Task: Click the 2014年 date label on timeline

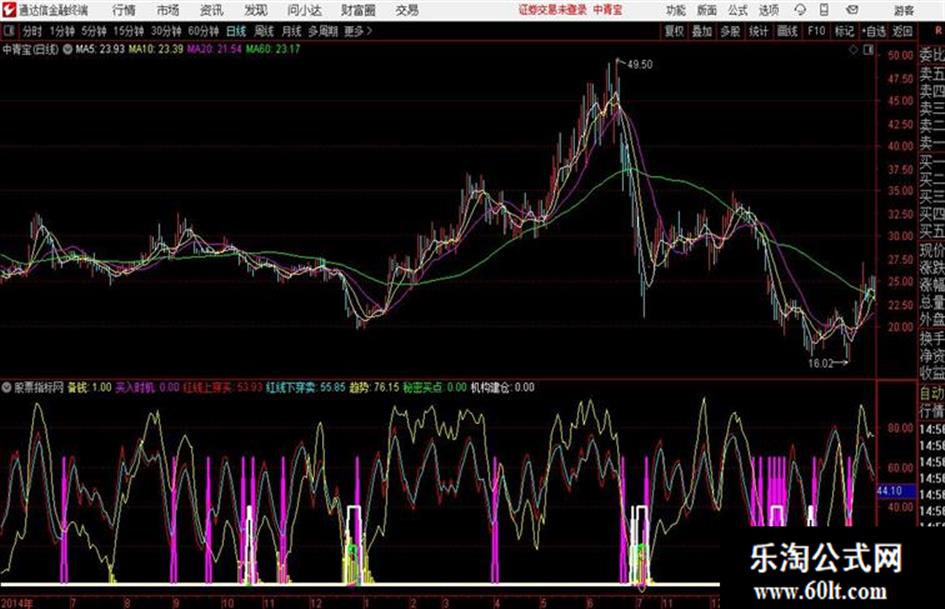Action: pos(17,603)
